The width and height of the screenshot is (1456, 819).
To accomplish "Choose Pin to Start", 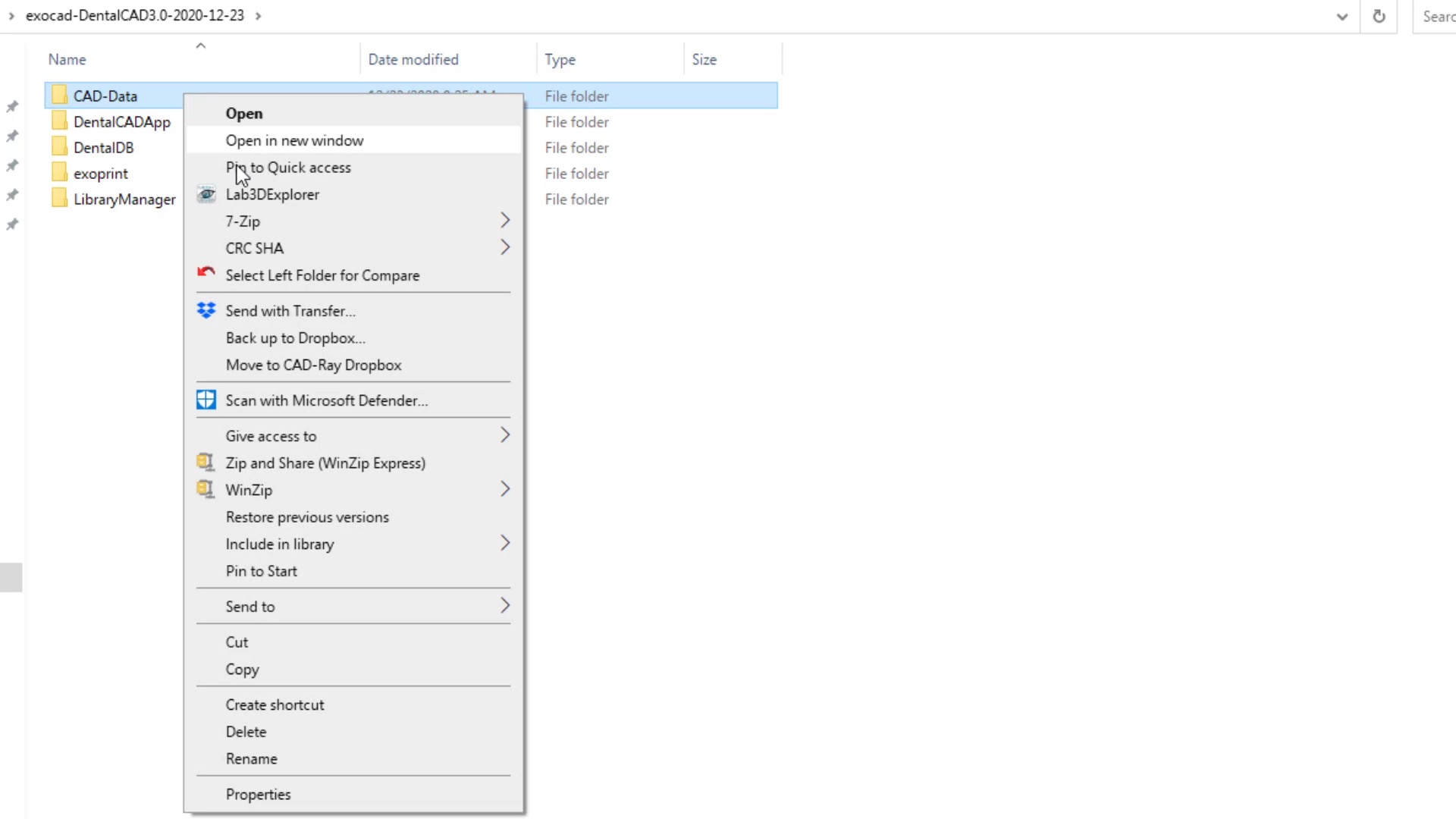I will (x=353, y=571).
